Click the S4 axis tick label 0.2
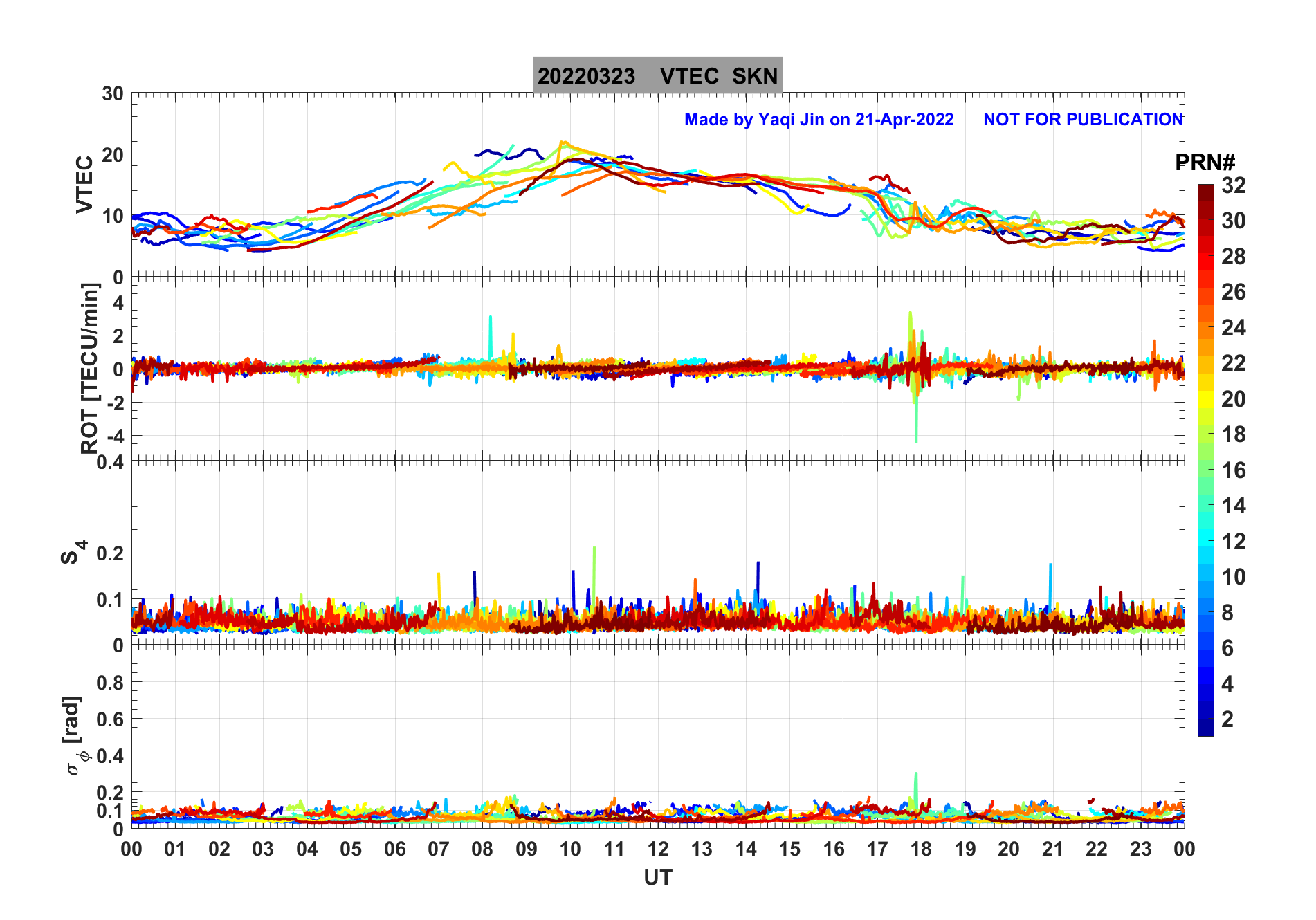The height and width of the screenshot is (920, 1316). click(x=111, y=553)
